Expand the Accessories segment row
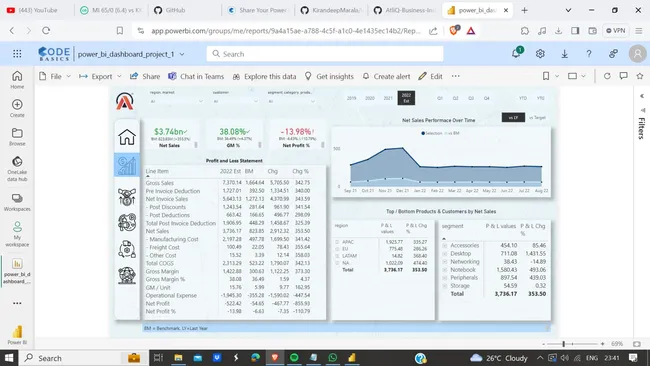 444,245
